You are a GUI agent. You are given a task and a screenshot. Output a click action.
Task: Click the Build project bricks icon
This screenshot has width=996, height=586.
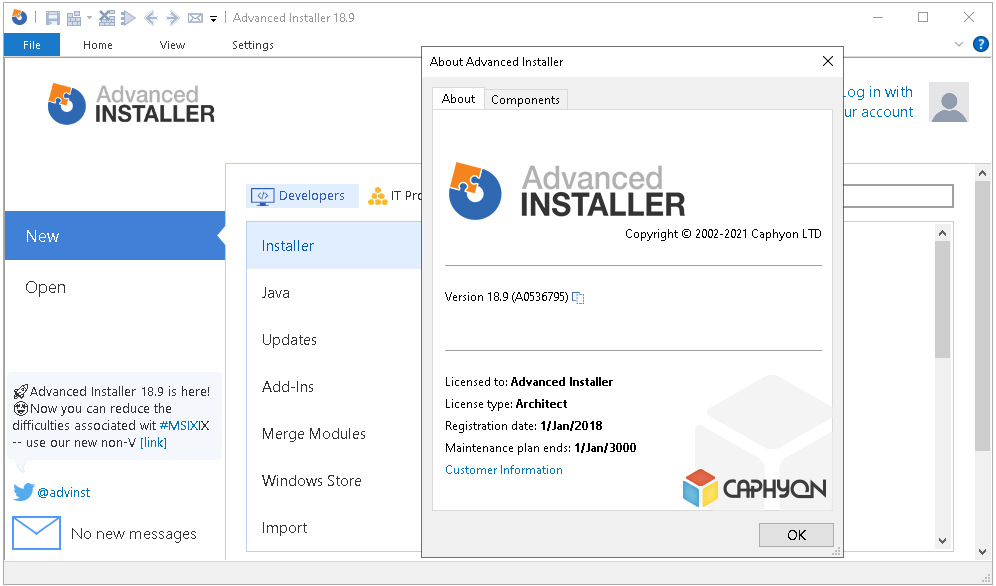(x=74, y=18)
